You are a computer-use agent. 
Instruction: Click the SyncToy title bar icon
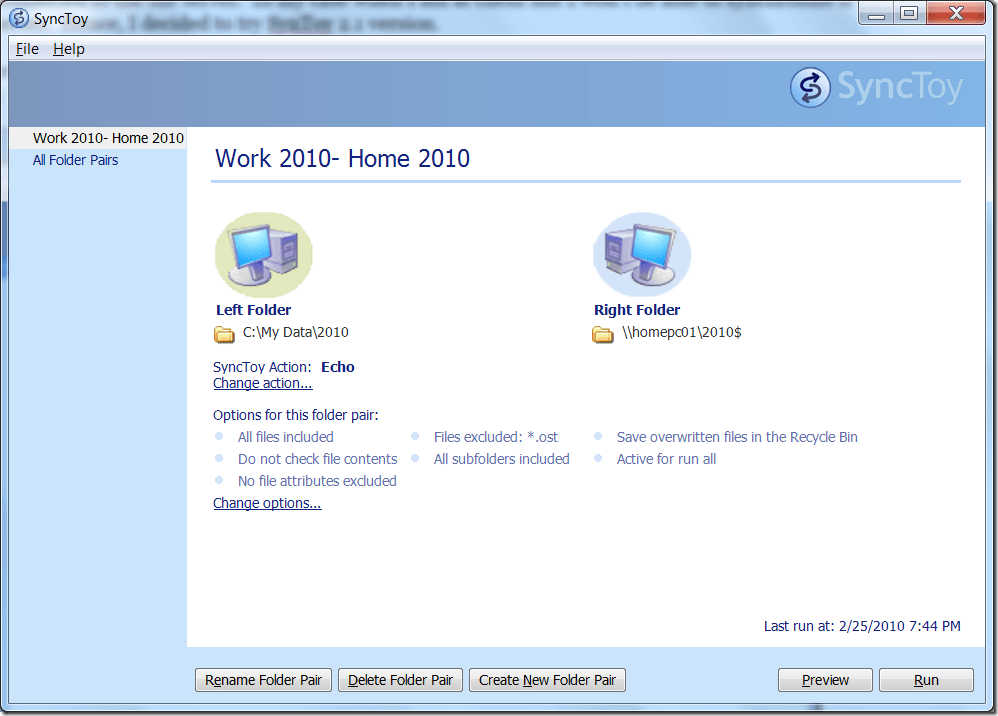(x=19, y=18)
